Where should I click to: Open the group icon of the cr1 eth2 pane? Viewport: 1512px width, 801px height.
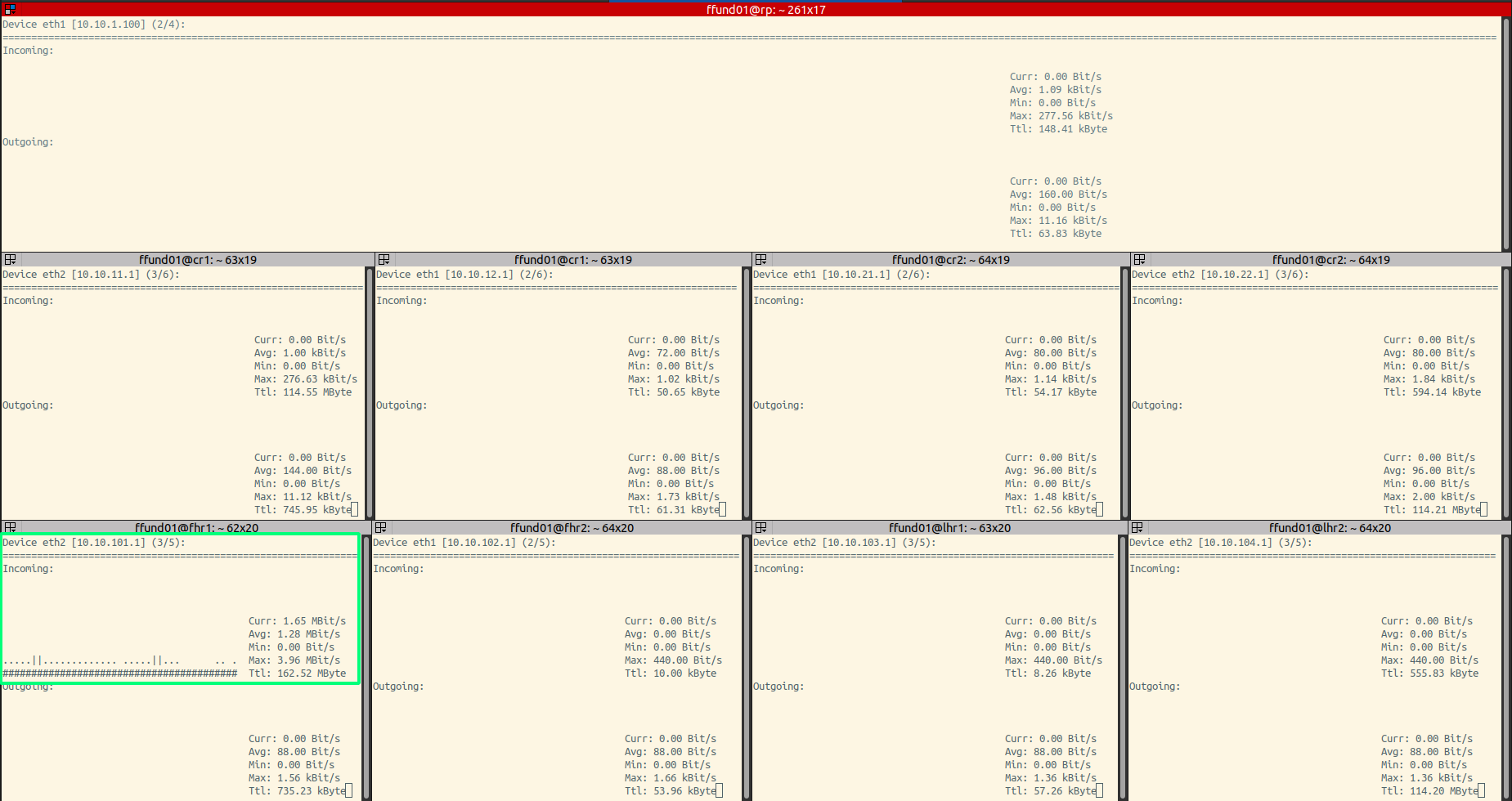10,260
